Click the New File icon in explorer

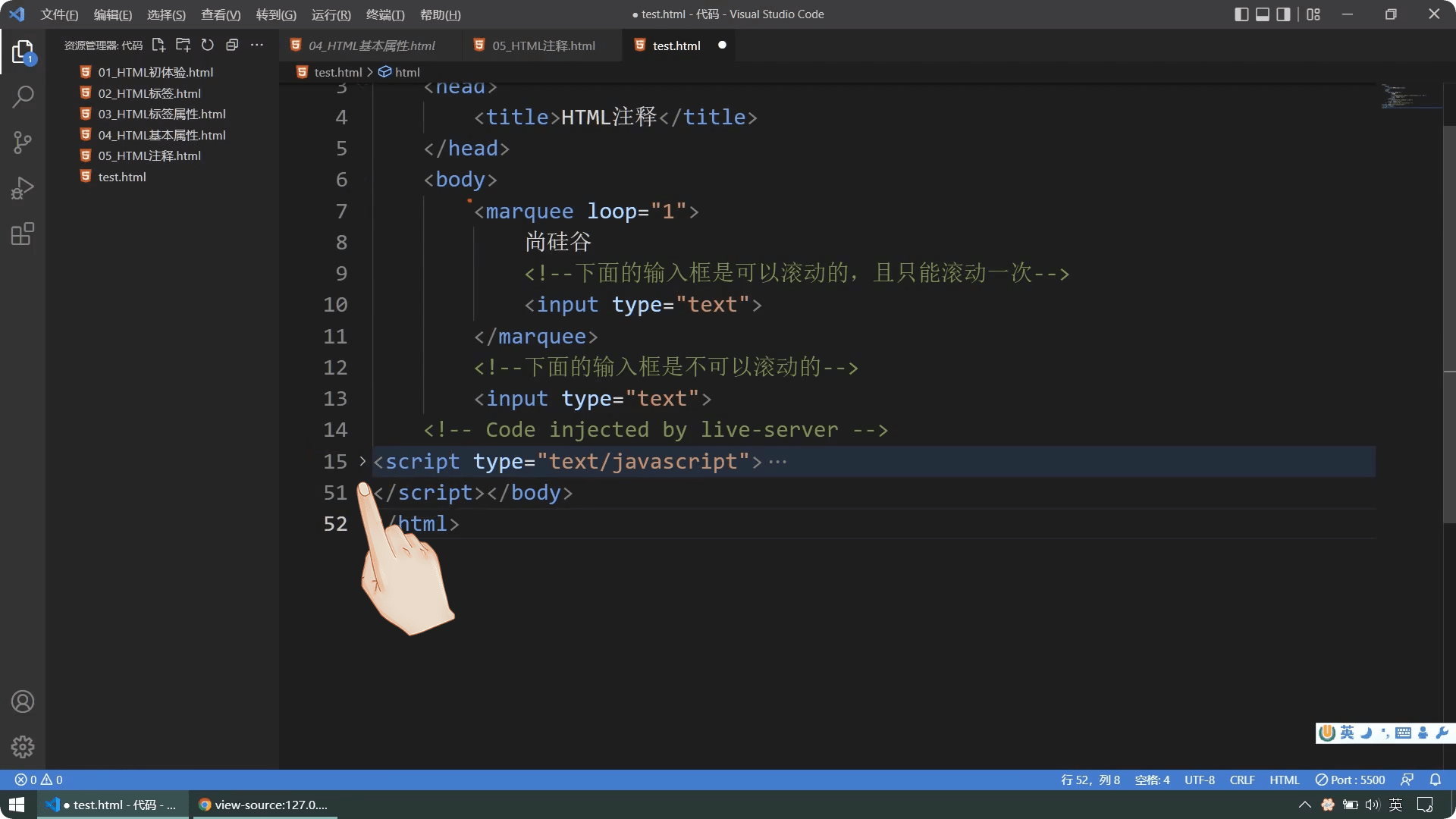(158, 45)
